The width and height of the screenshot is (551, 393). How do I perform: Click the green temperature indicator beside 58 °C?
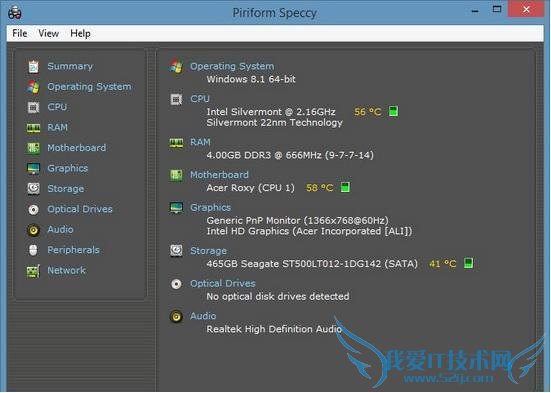345,187
